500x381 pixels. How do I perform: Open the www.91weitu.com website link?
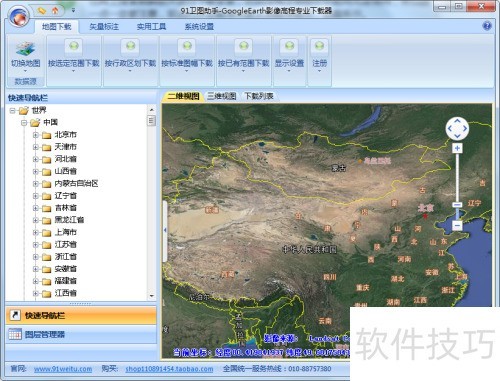(63, 369)
